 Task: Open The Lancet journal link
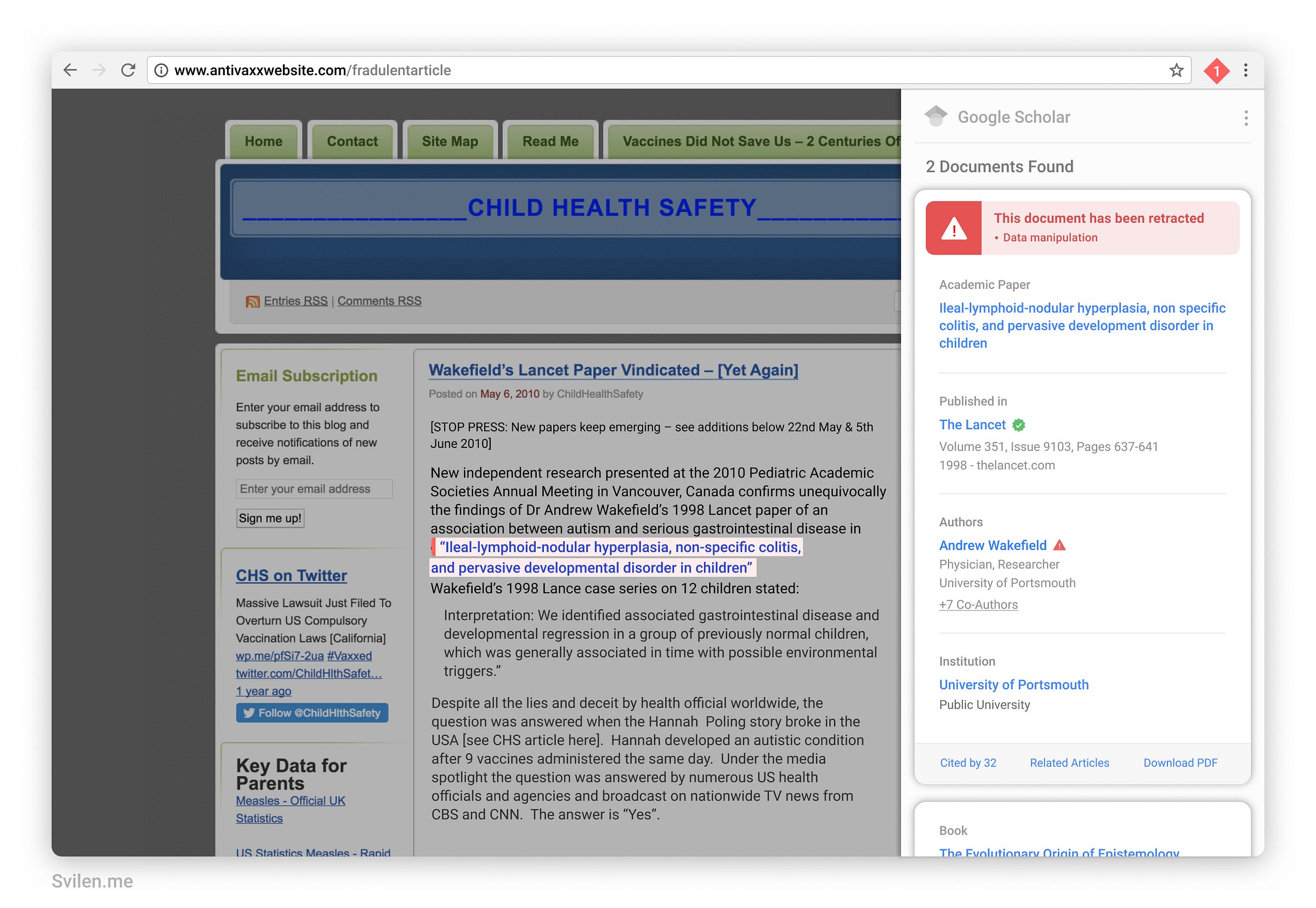972,425
